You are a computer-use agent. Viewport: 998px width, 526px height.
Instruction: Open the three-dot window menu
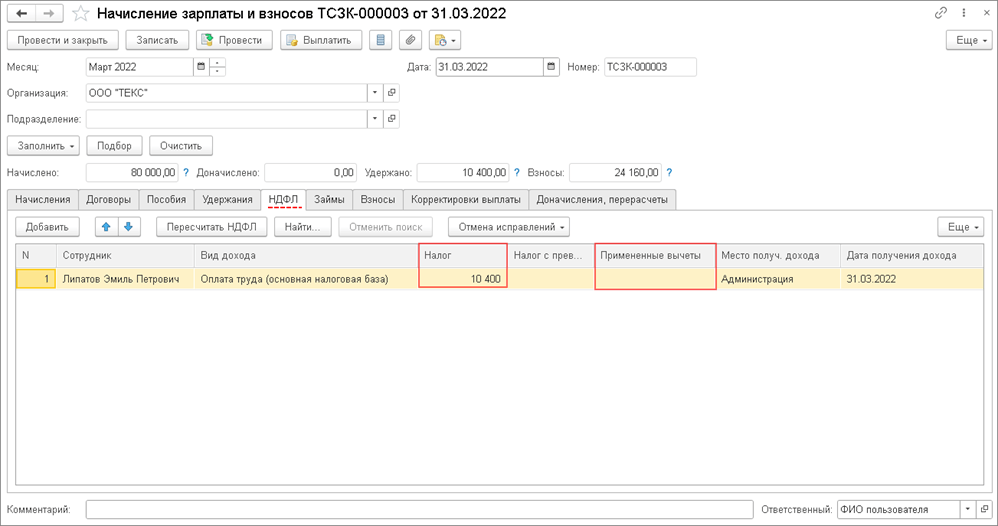click(964, 13)
